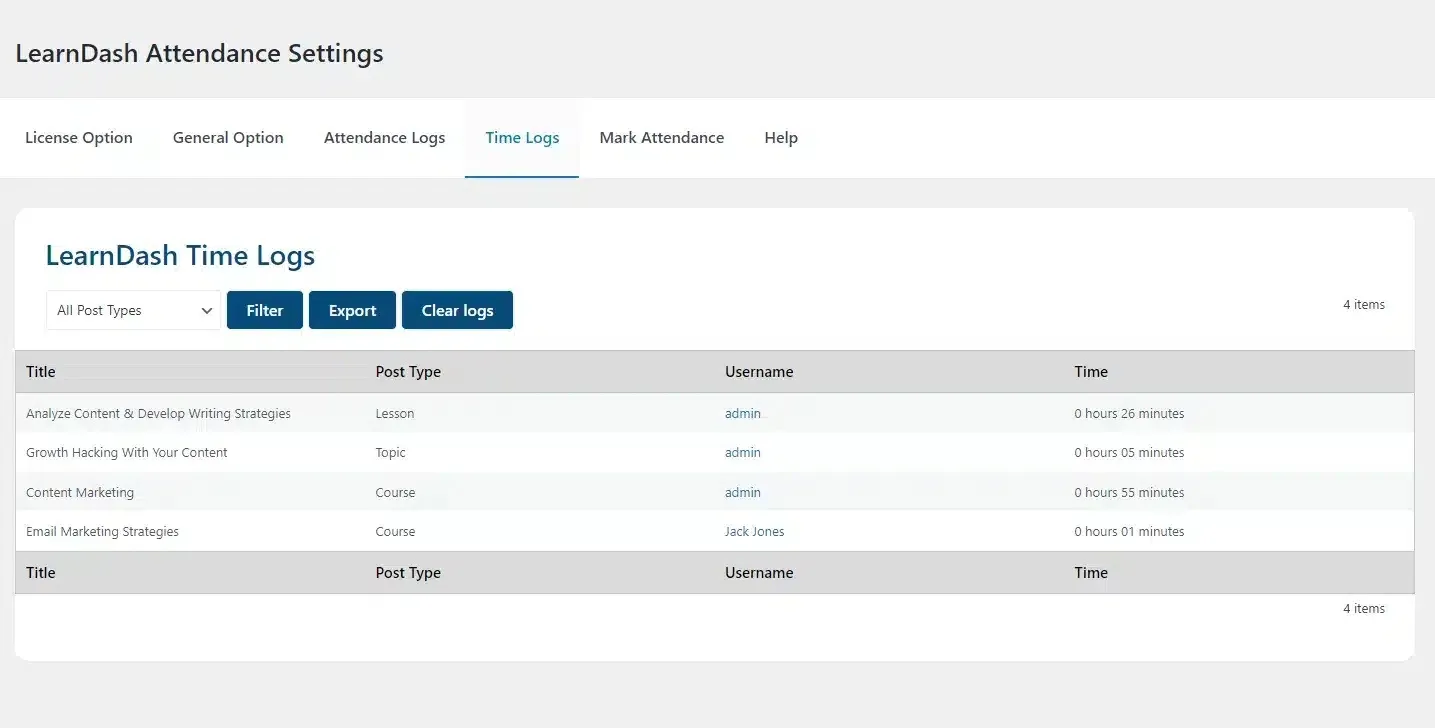Click the Filter button
Screen dimensions: 1435x728
pos(264,310)
